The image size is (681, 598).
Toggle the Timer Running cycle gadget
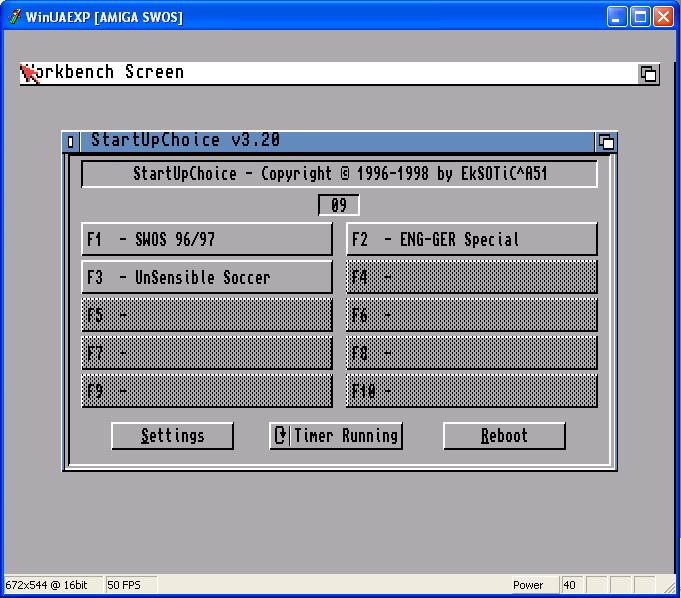point(336,436)
